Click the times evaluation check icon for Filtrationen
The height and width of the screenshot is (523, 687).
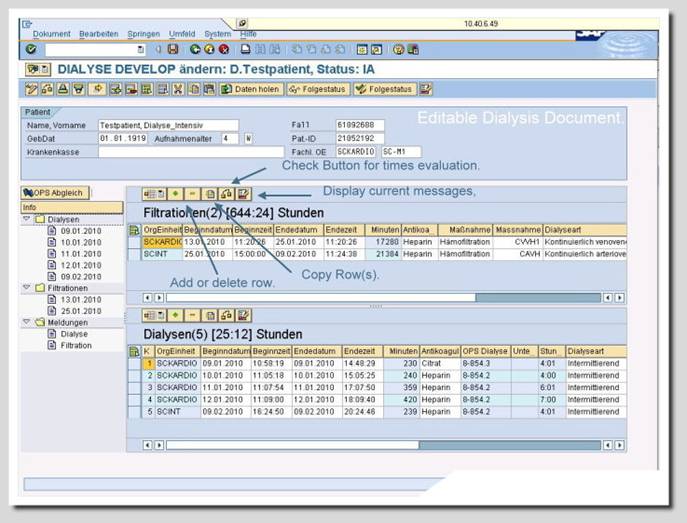[x=227, y=192]
